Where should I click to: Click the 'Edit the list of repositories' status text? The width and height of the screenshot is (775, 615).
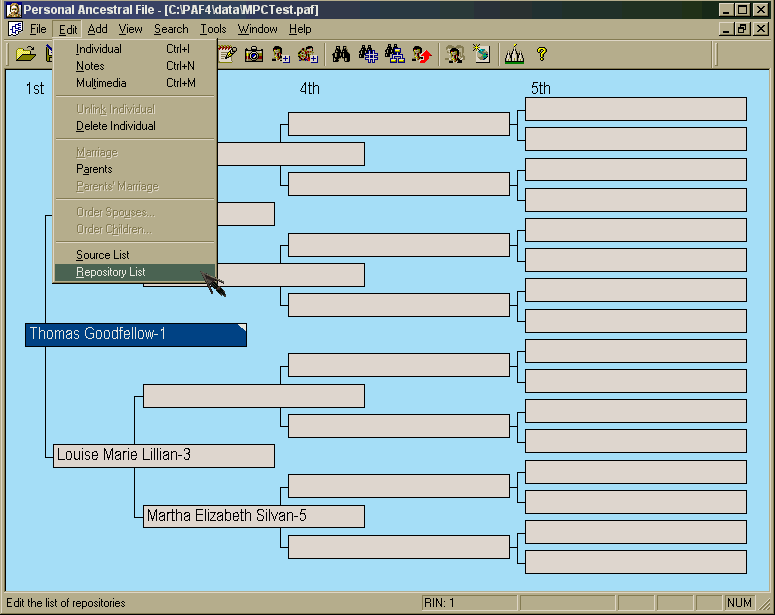click(x=66, y=603)
